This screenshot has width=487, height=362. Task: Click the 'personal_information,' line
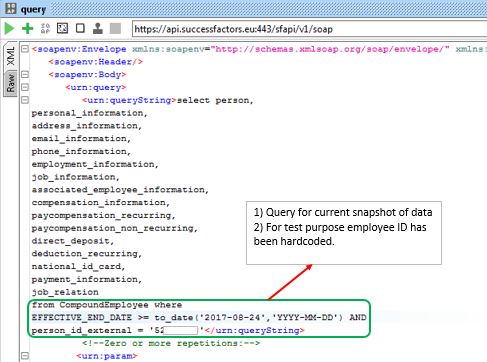(89, 113)
